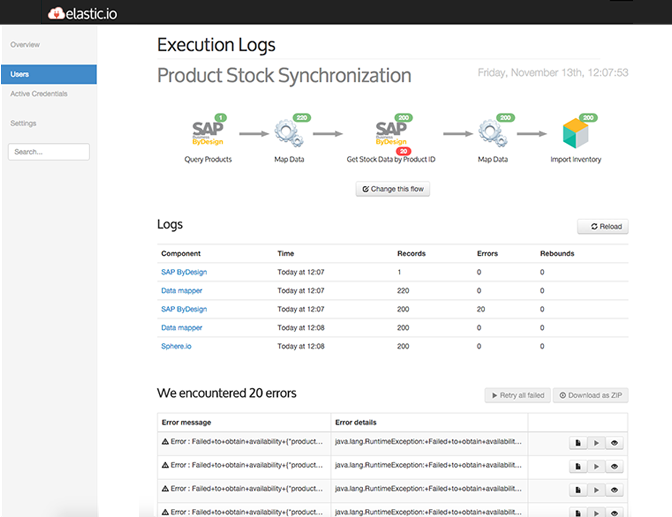Screen dimensions: 672x517
Task: Open first SAP ByDesign log link with 1 record
Action: point(184,272)
